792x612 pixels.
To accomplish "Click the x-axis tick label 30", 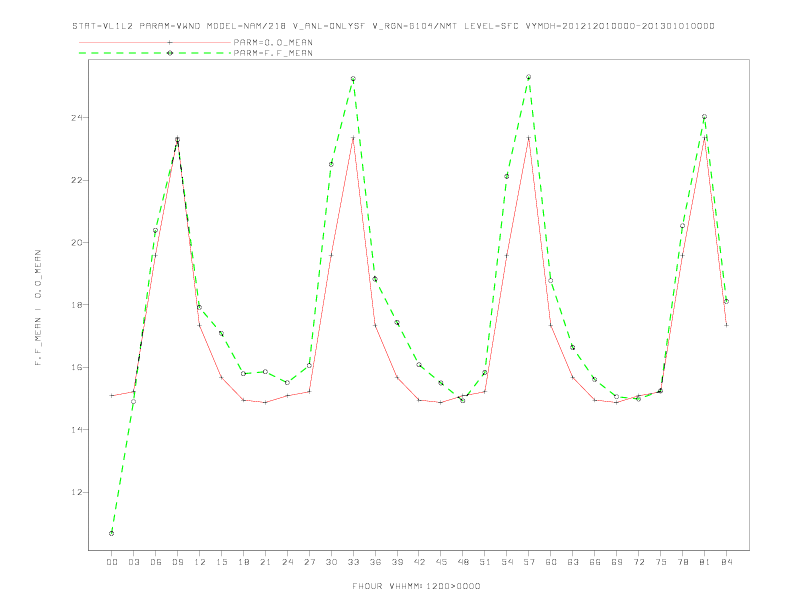I will pyautogui.click(x=331, y=562).
